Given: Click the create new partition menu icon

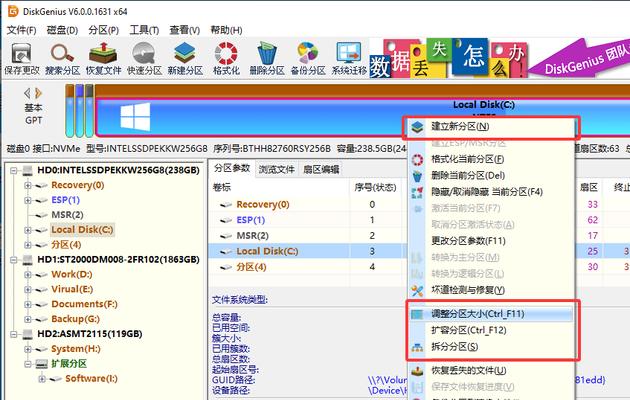Looking at the screenshot, I should click(417, 127).
